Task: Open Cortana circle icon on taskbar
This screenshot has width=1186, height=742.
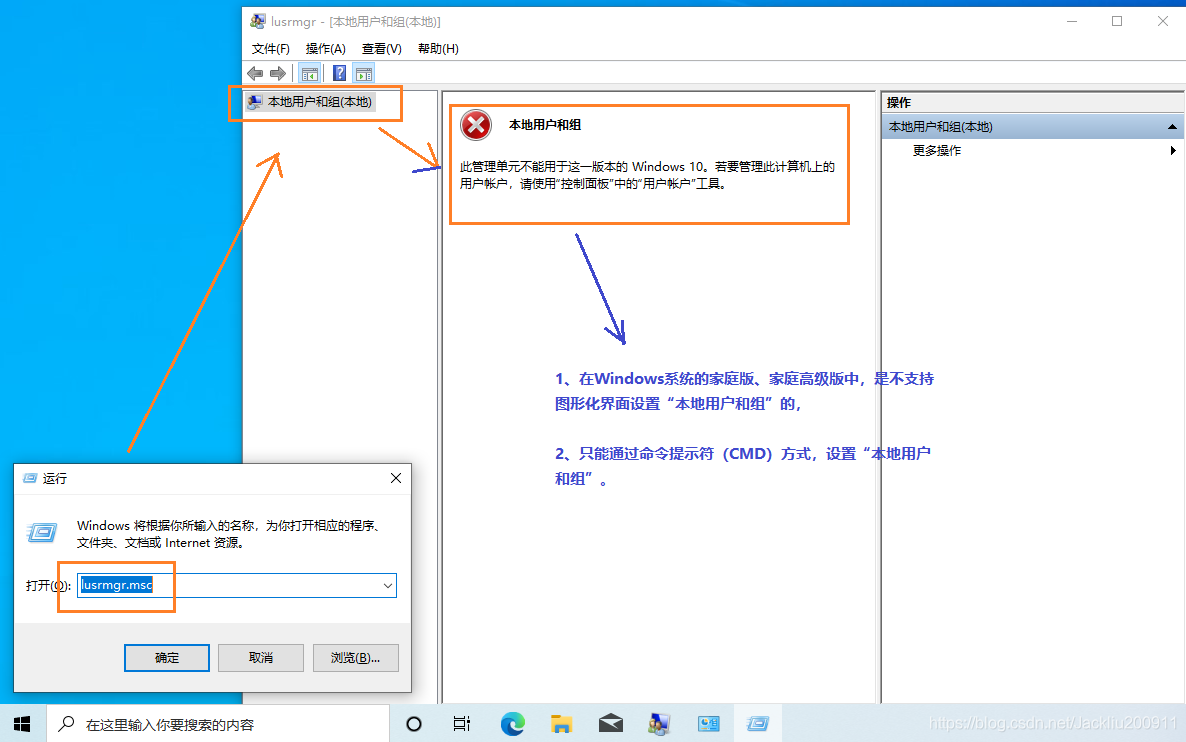Action: 414,724
